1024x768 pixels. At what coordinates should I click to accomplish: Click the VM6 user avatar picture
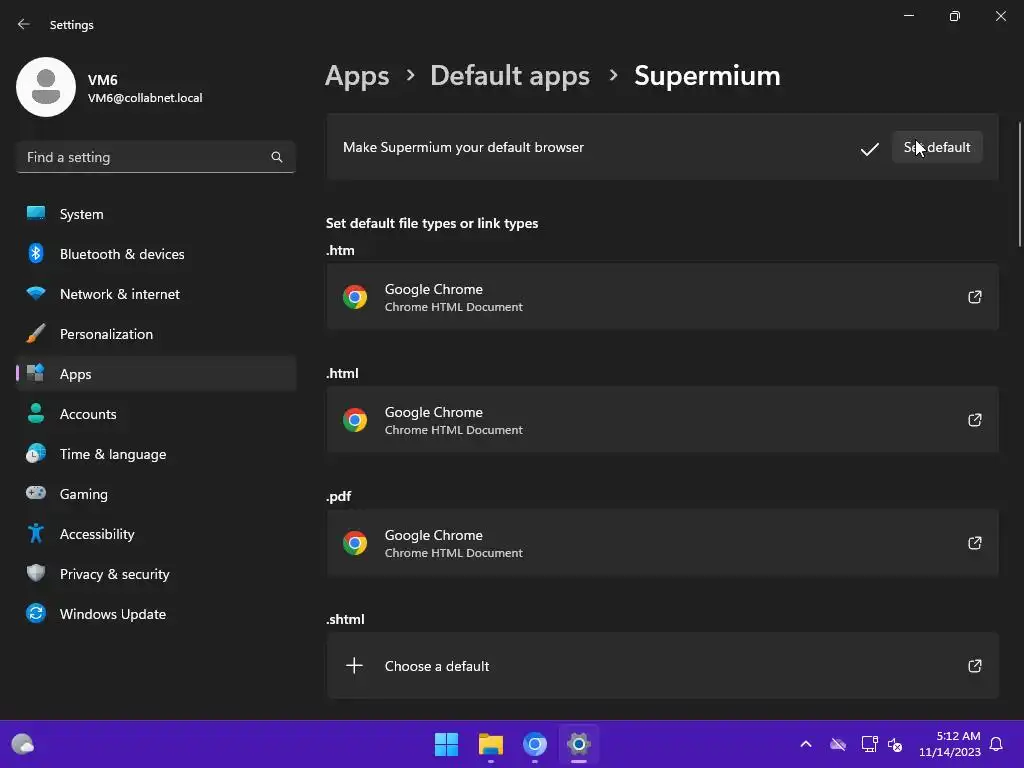coord(46,87)
